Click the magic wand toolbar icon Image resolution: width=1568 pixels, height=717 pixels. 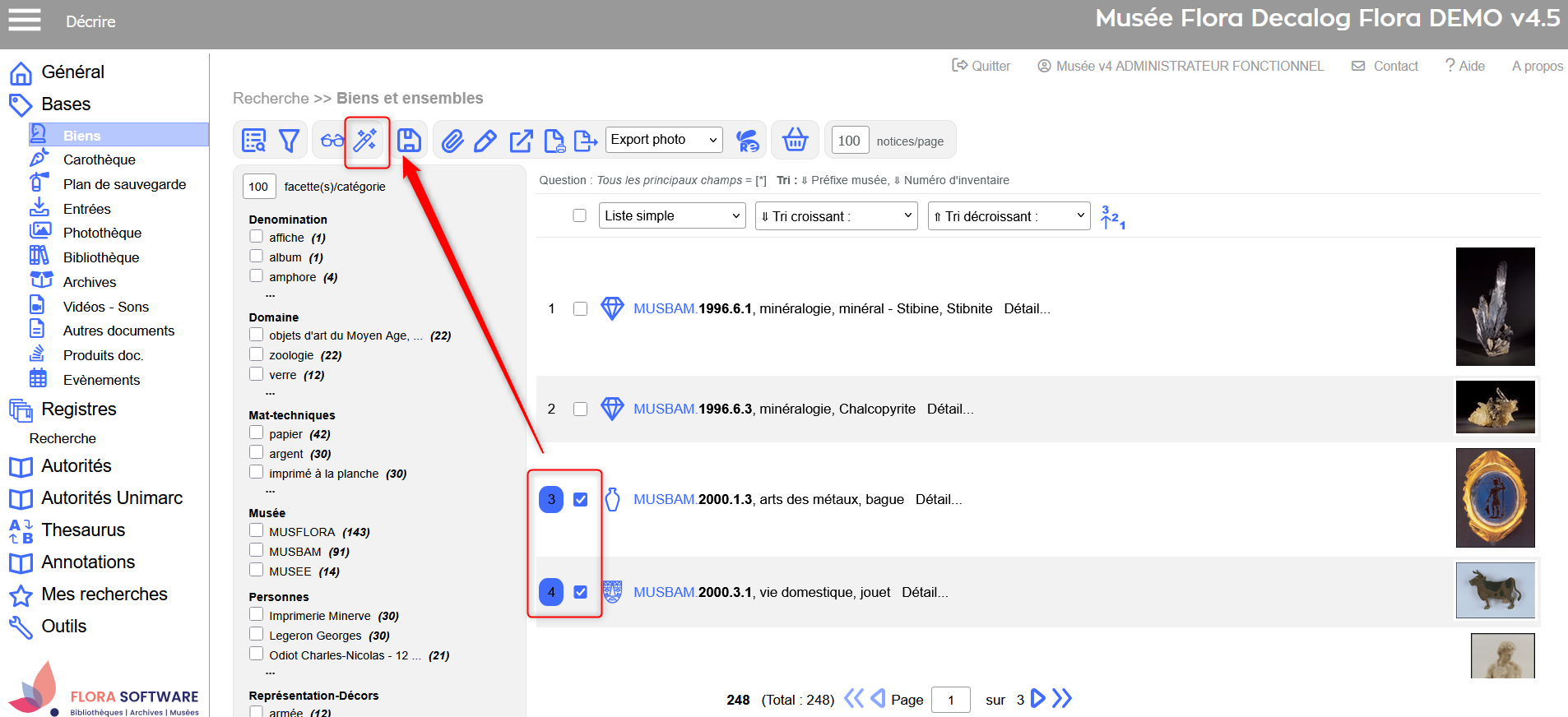click(365, 141)
